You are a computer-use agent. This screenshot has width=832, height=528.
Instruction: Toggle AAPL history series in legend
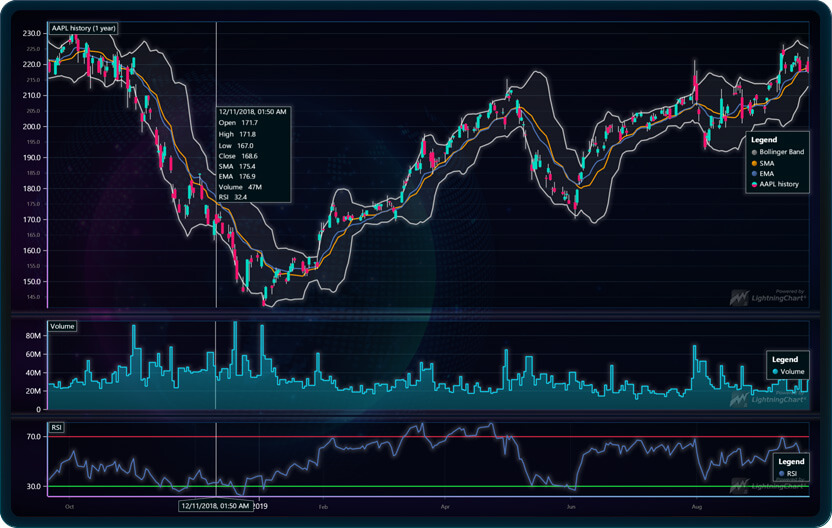[775, 184]
